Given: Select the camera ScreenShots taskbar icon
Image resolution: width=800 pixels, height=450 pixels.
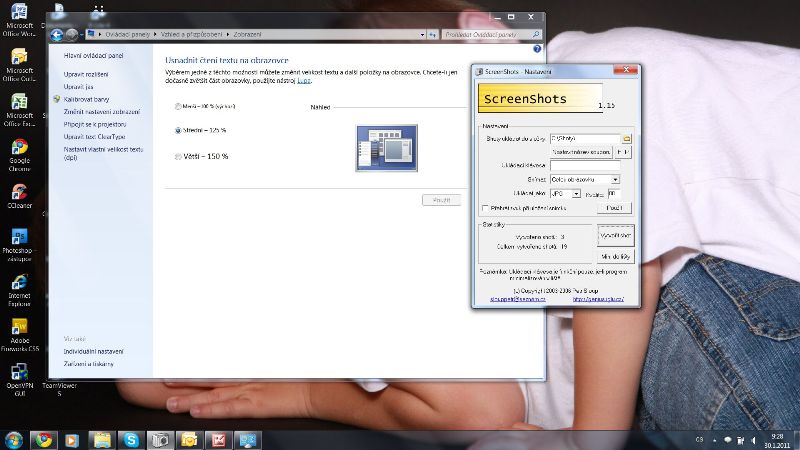Looking at the screenshot, I should [160, 440].
